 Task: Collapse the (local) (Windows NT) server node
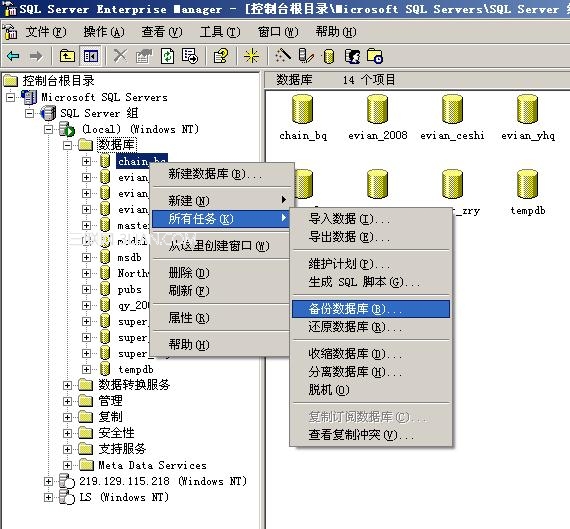coord(48,129)
